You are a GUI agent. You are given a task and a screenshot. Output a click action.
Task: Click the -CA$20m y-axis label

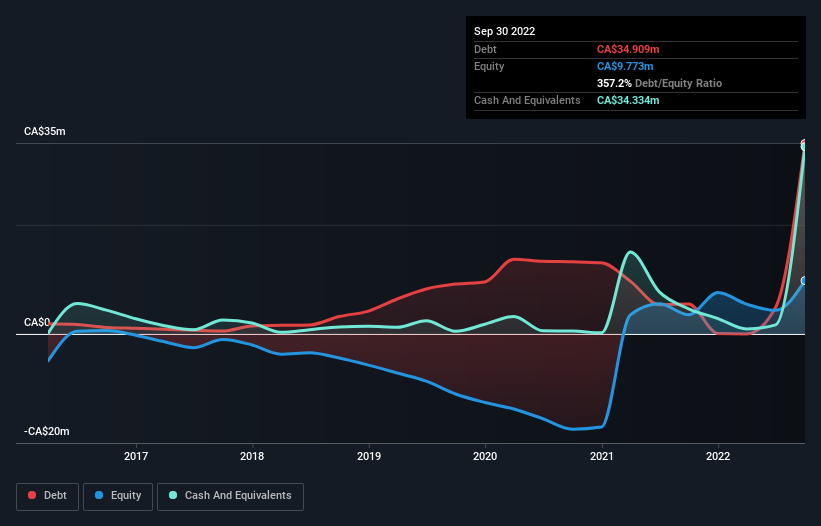(47, 431)
